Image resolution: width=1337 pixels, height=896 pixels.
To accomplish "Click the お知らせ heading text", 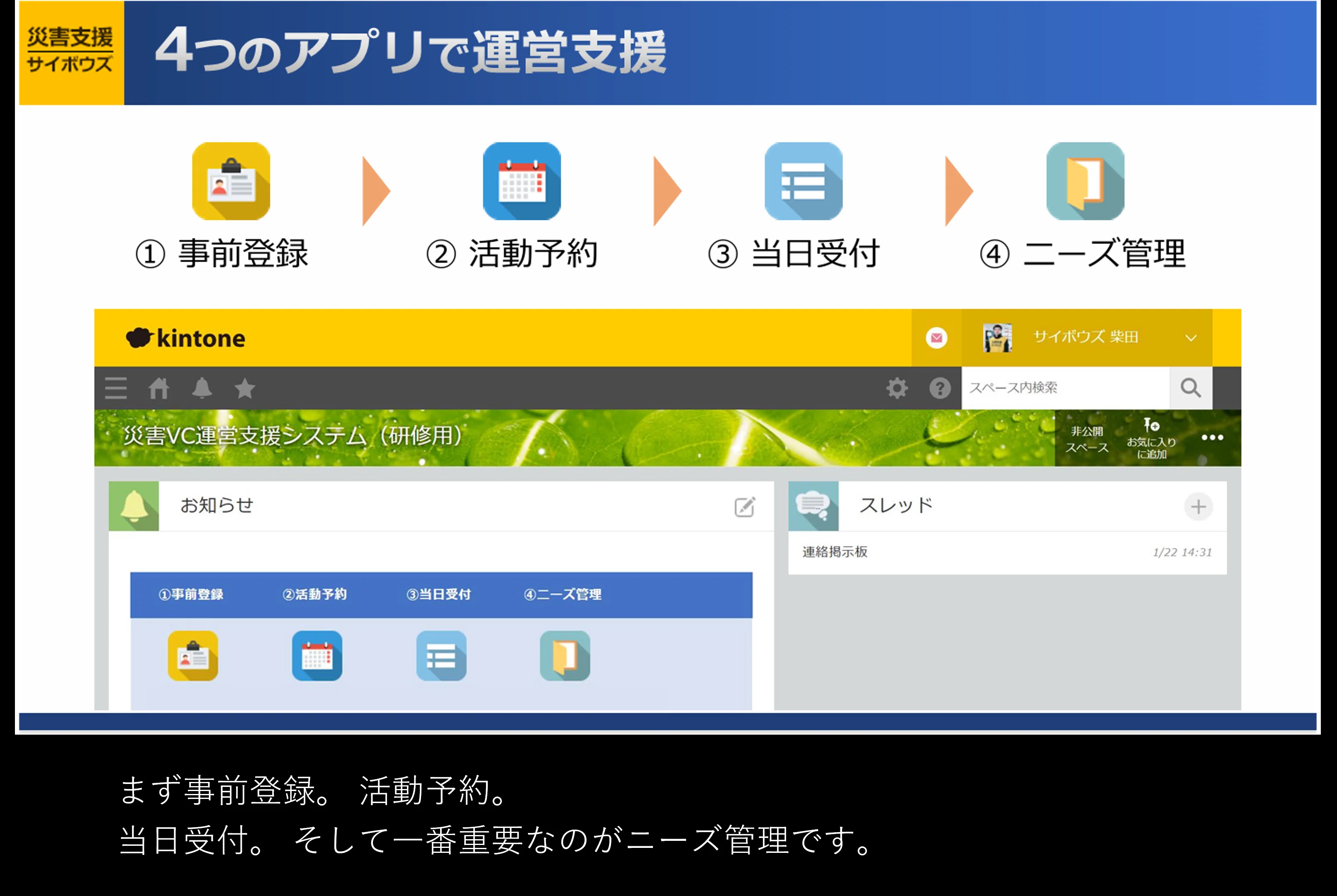I will pyautogui.click(x=217, y=505).
